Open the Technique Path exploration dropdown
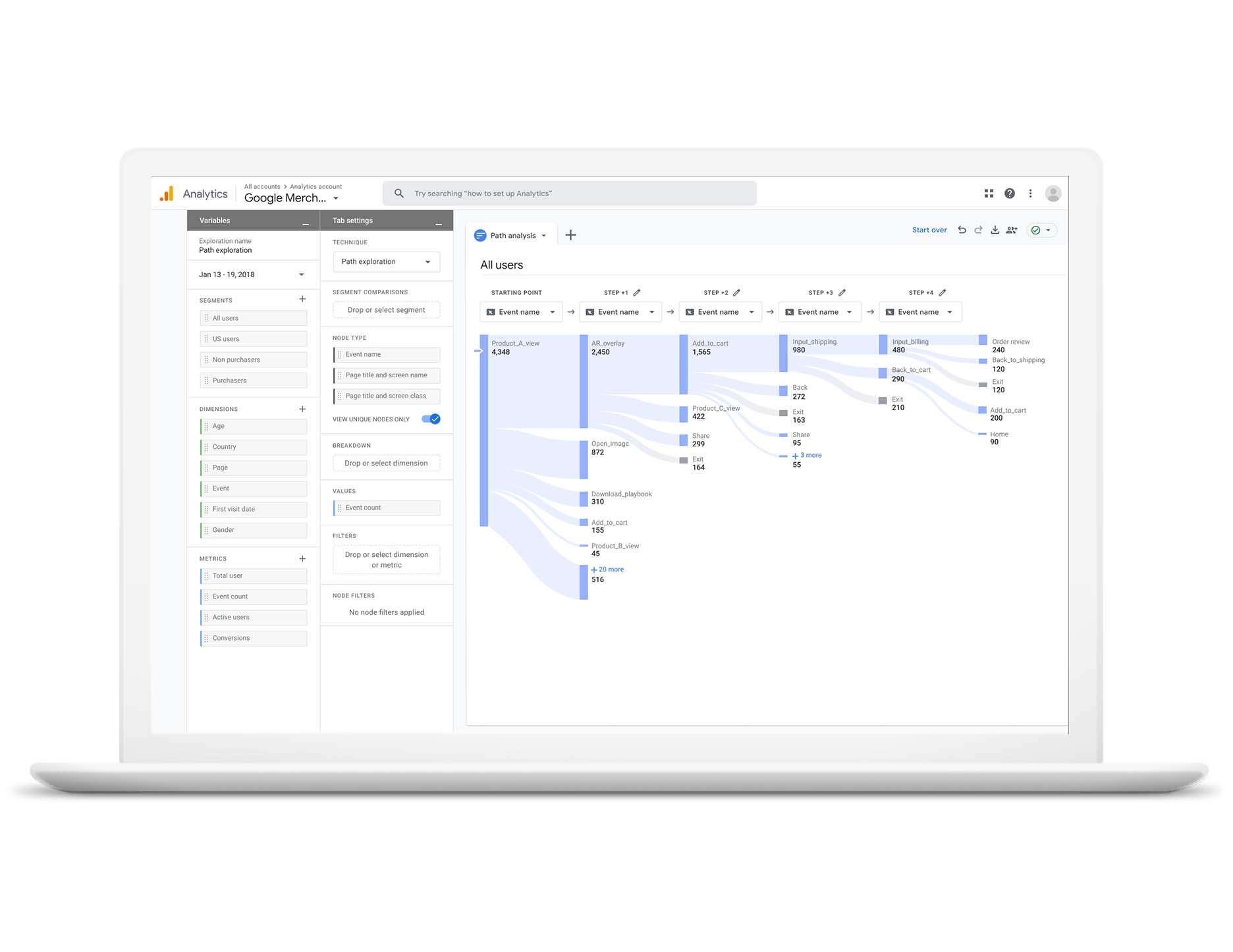1233x952 pixels. (386, 262)
